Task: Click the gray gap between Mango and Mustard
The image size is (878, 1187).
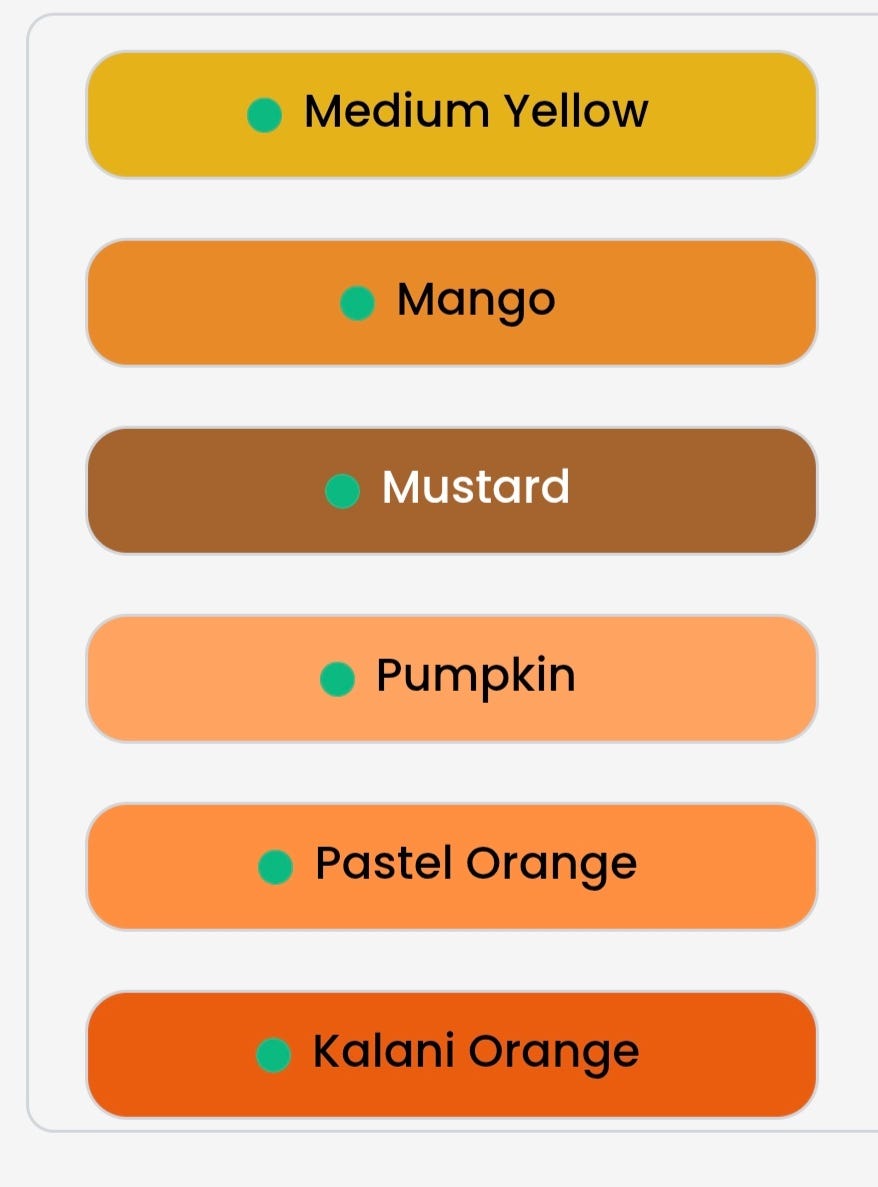Action: point(451,397)
